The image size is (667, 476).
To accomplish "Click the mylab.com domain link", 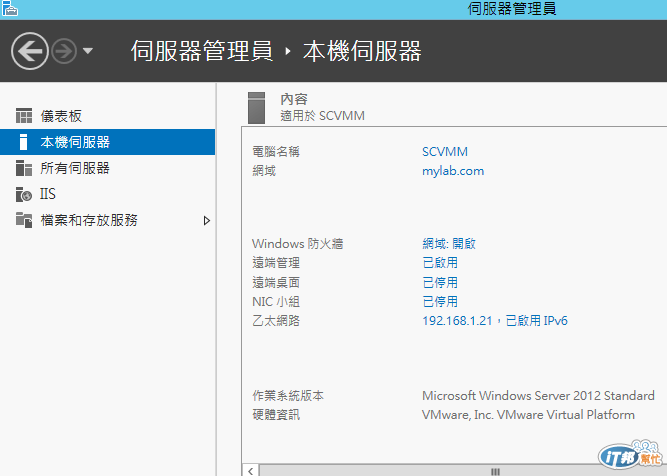I will click(x=453, y=171).
